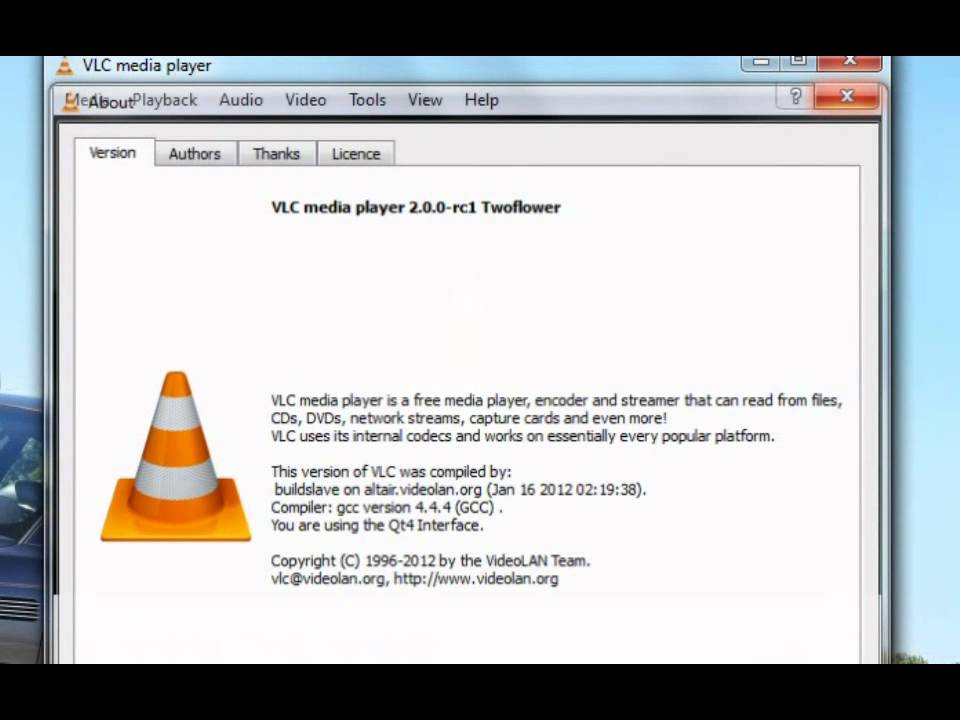This screenshot has height=720, width=960.
Task: Open the Tools menu
Action: [x=367, y=100]
